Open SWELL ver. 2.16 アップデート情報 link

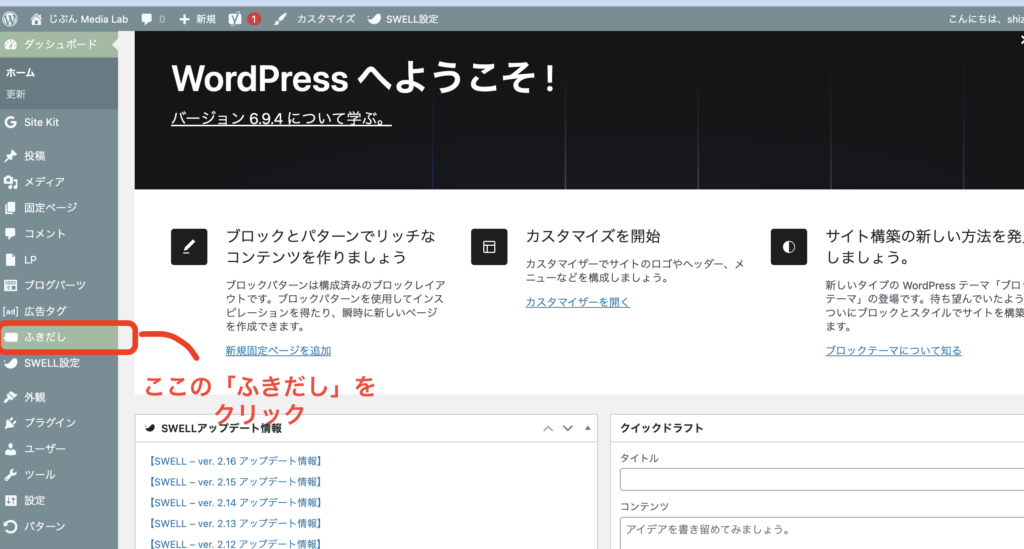tap(235, 461)
